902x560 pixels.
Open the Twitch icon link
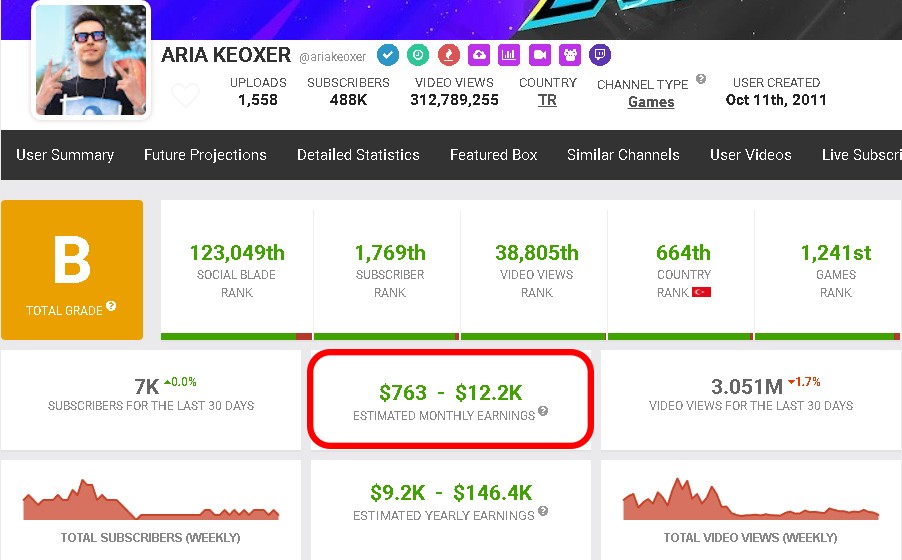(x=600, y=55)
